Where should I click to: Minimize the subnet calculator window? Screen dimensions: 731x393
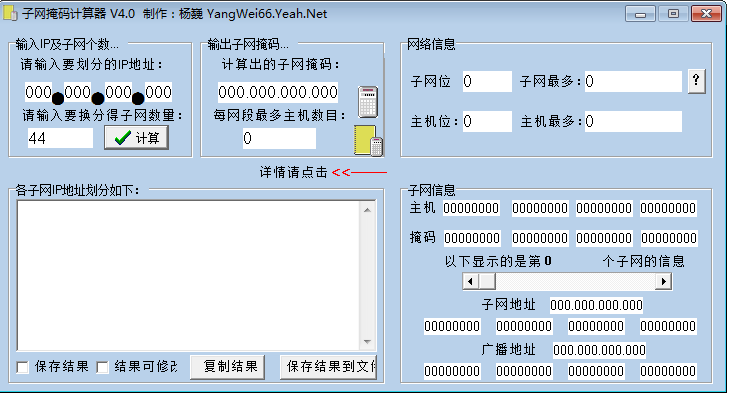[640, 14]
